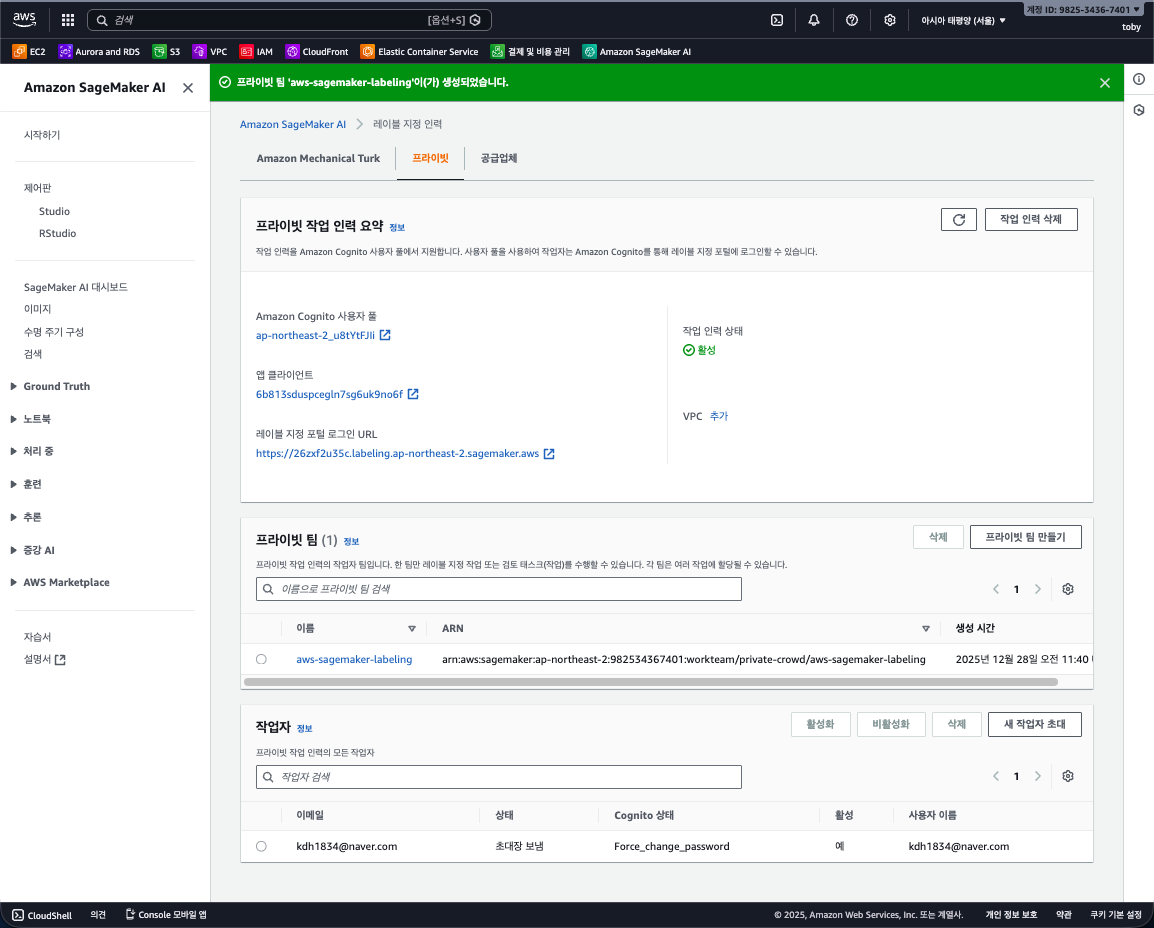Click 프라이빗 팀 만들기 button
The image size is (1154, 928).
point(1025,537)
